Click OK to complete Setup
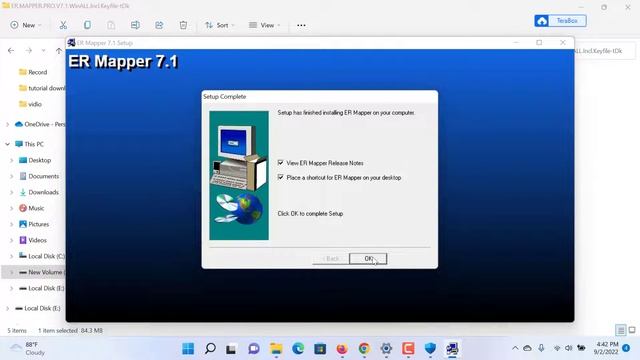 (x=368, y=258)
